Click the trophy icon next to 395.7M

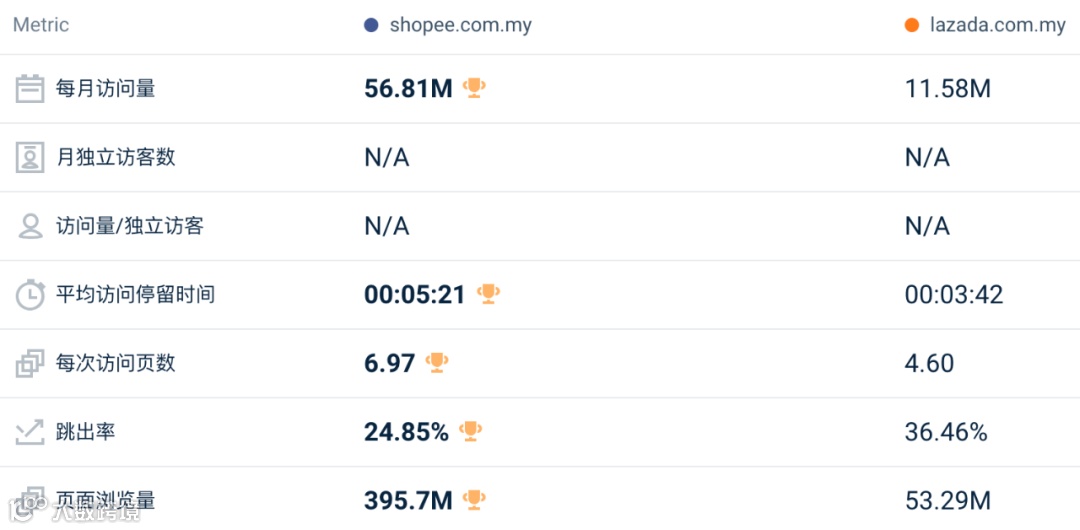(474, 499)
